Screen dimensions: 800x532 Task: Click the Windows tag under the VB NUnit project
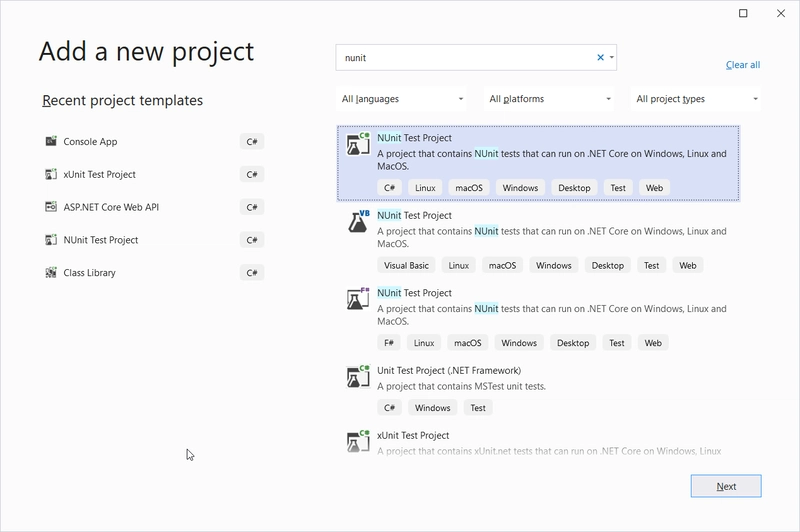[554, 265]
